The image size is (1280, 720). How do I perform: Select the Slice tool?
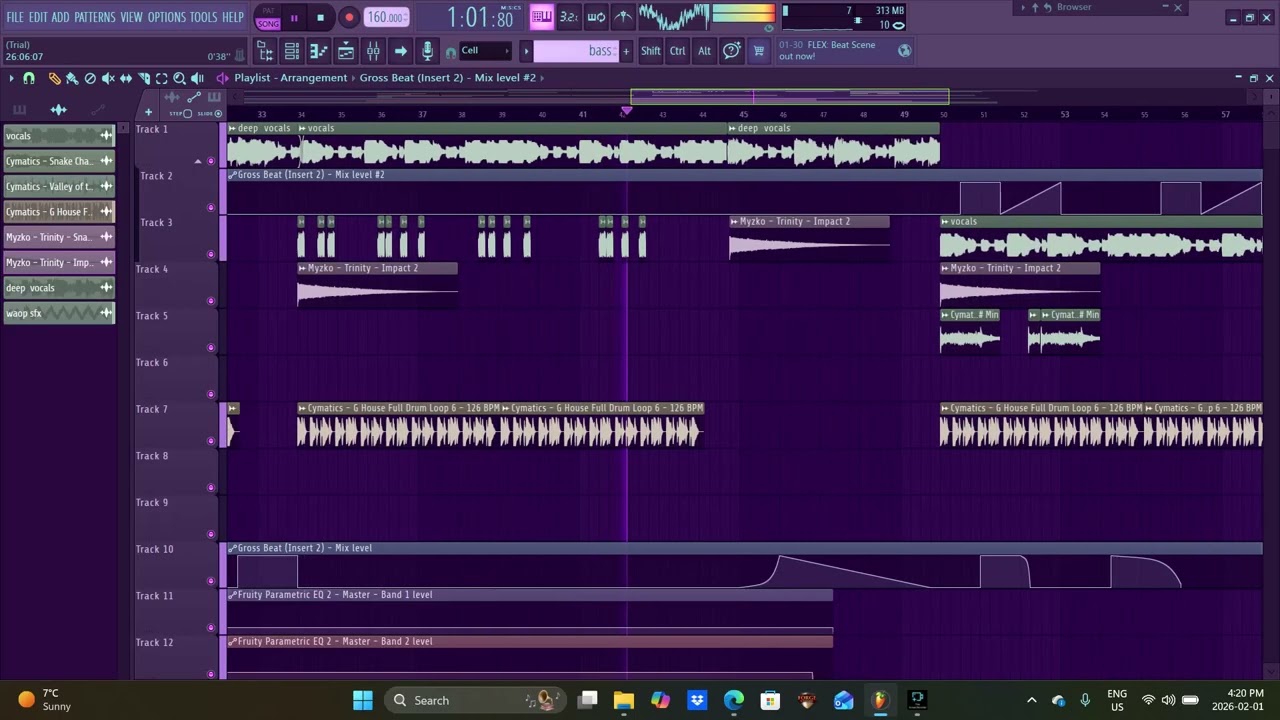tap(144, 78)
